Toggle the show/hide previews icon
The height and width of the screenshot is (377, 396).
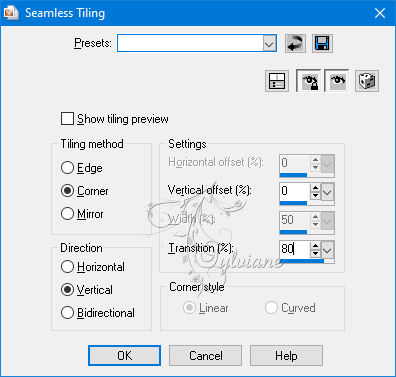277,81
